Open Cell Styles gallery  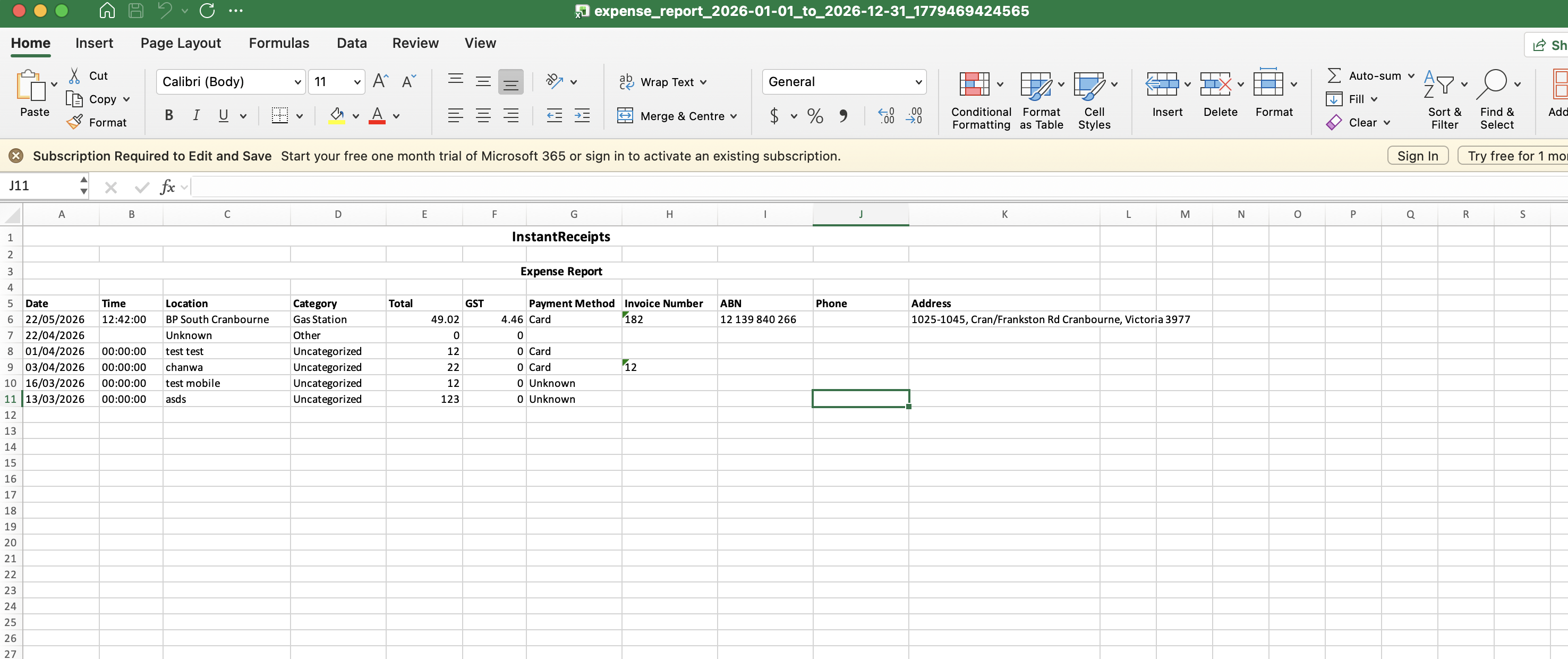coord(1094,100)
